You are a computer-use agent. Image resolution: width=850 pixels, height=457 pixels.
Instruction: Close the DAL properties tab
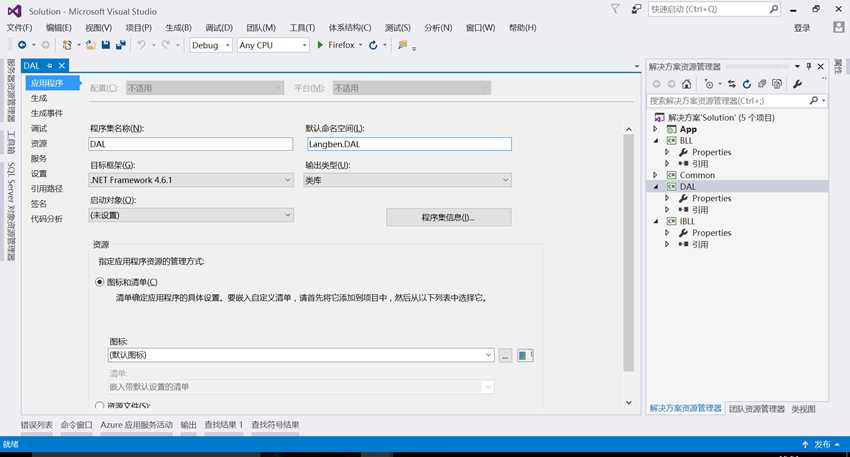(62, 66)
